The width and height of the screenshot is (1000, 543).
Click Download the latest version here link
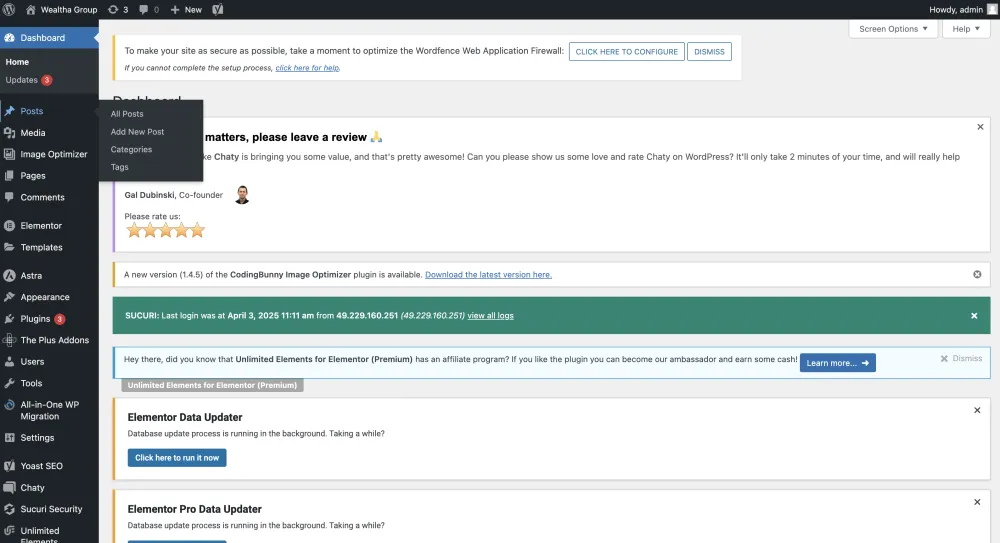click(489, 274)
